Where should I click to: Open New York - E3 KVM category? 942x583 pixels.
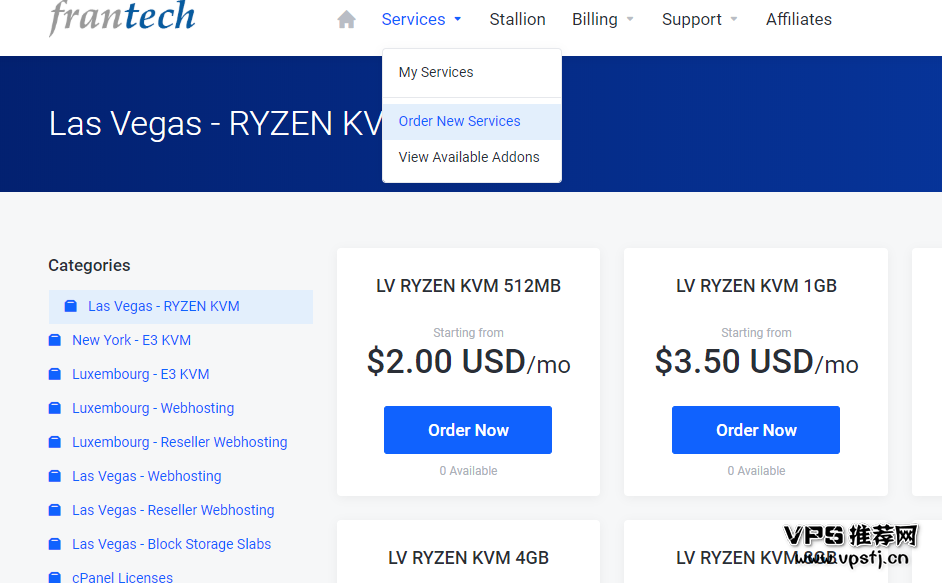[132, 340]
